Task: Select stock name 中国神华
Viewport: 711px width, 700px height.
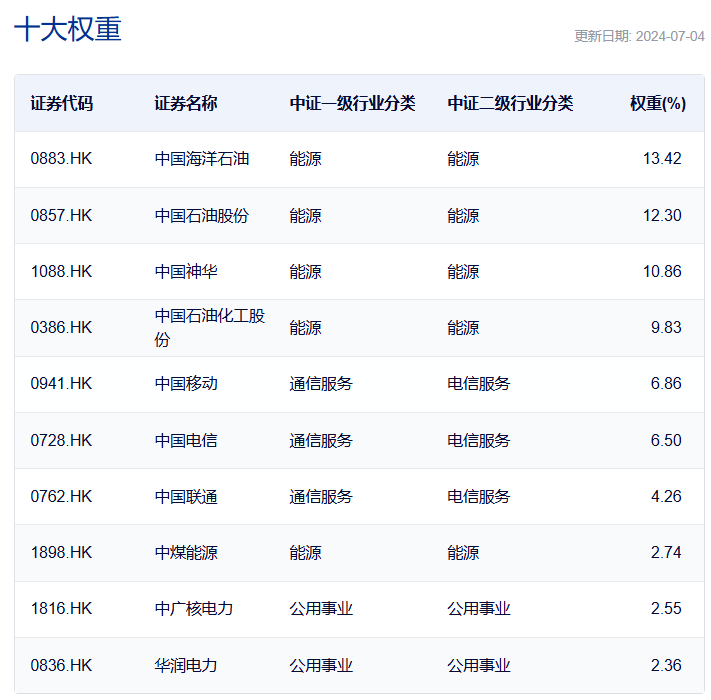Action: coord(186,272)
